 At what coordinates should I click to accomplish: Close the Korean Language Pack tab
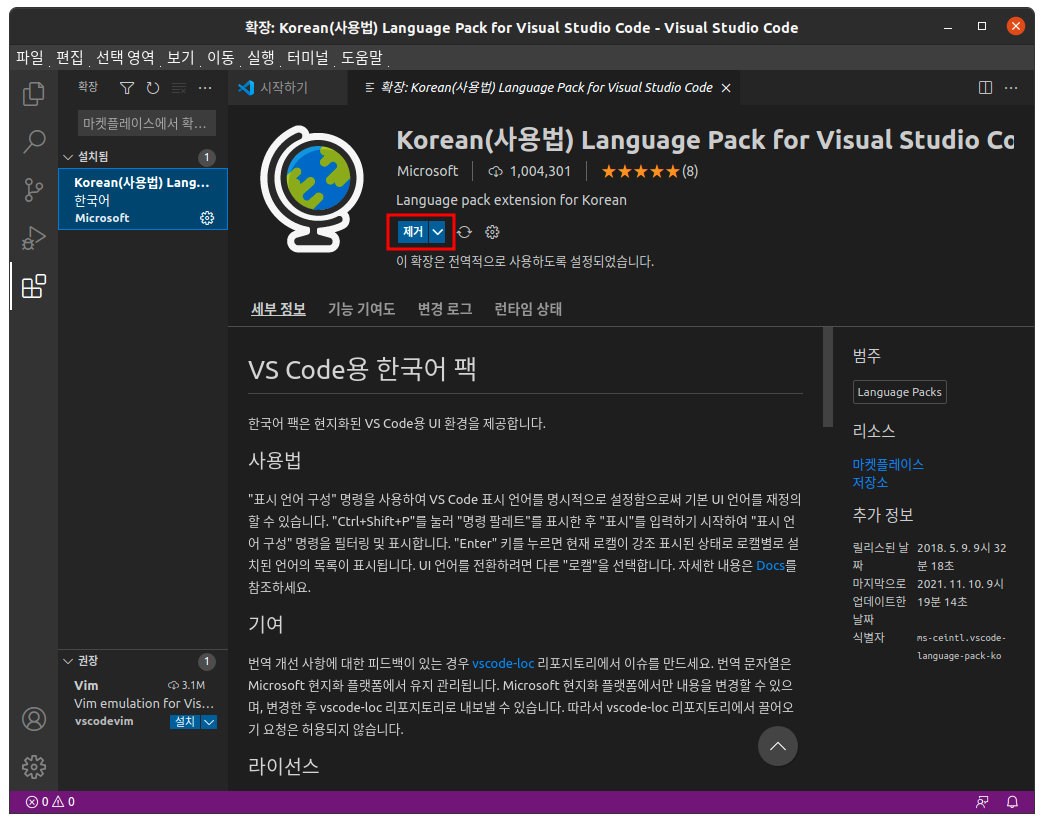726,88
